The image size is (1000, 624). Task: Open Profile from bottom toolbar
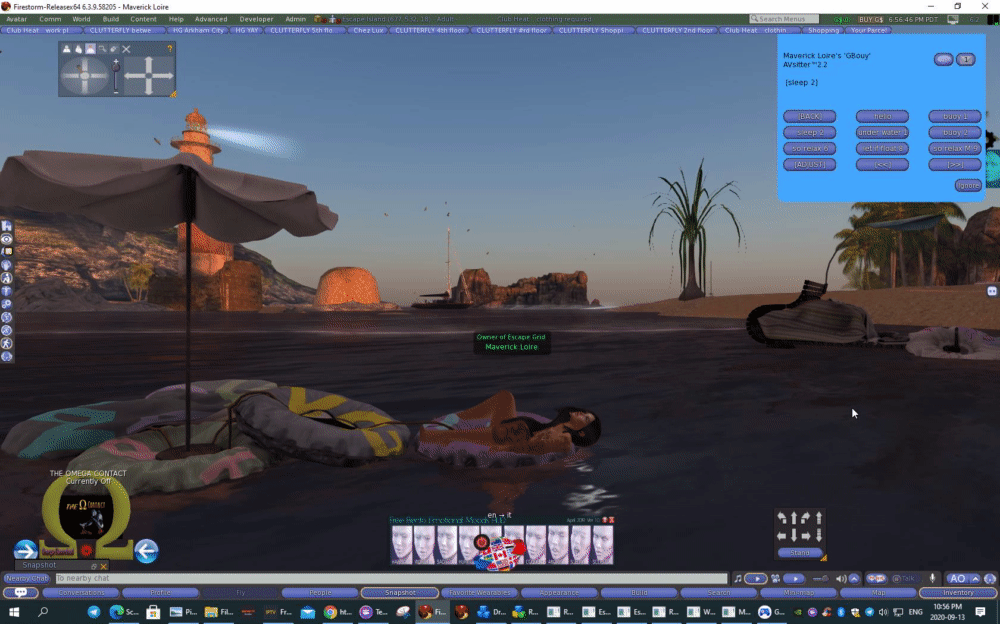[160, 593]
